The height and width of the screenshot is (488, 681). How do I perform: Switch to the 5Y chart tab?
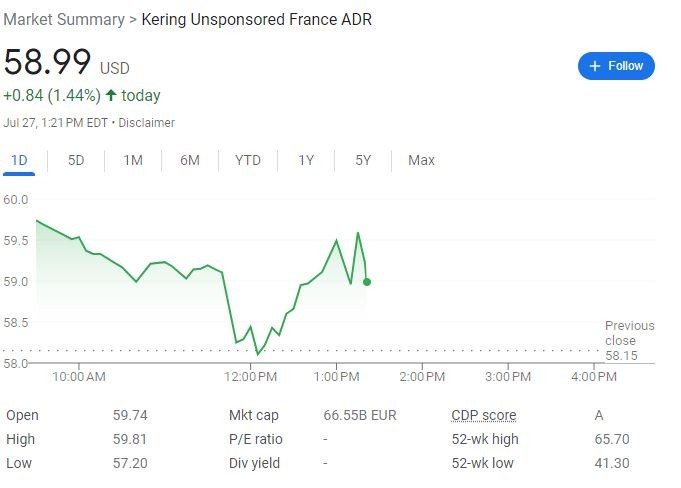click(x=363, y=160)
